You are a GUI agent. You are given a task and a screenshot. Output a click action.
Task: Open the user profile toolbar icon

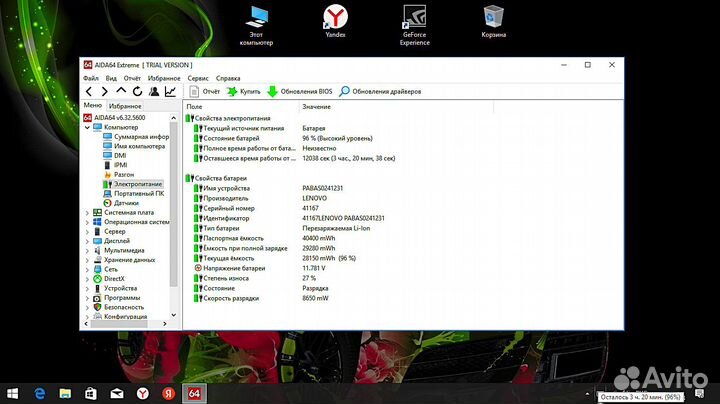tap(154, 91)
